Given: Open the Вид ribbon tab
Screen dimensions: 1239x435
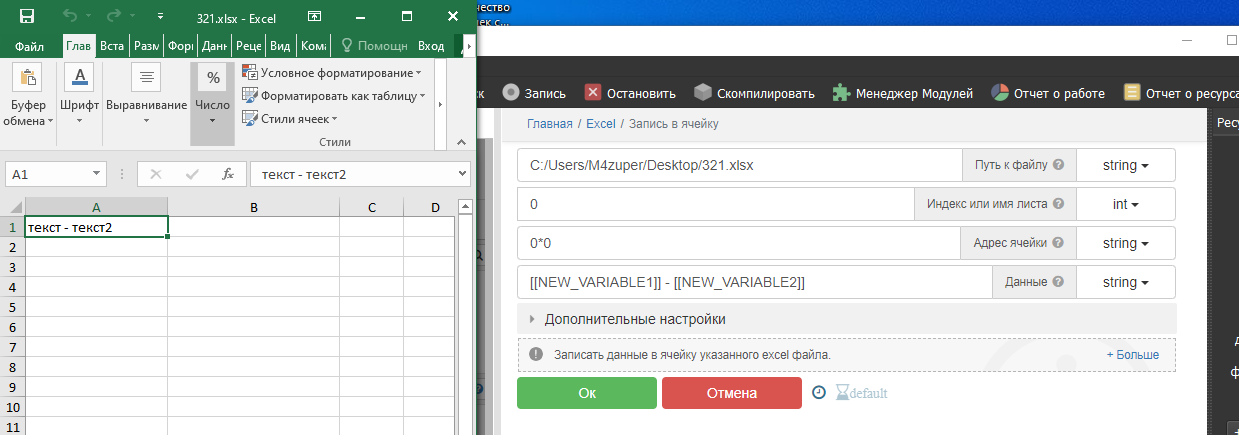Looking at the screenshot, I should [x=281, y=46].
